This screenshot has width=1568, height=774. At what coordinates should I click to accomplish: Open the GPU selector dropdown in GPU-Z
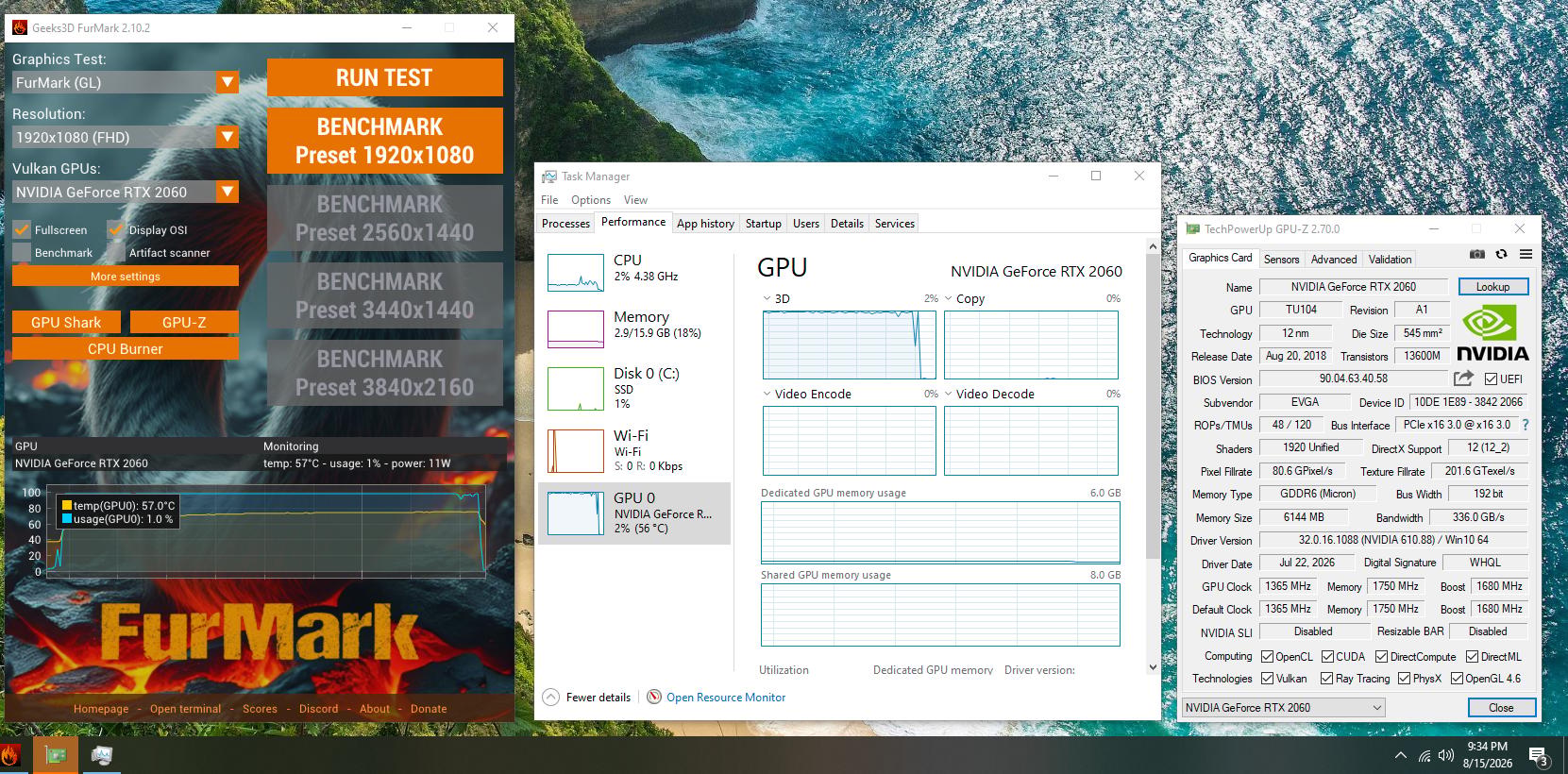coord(1283,707)
